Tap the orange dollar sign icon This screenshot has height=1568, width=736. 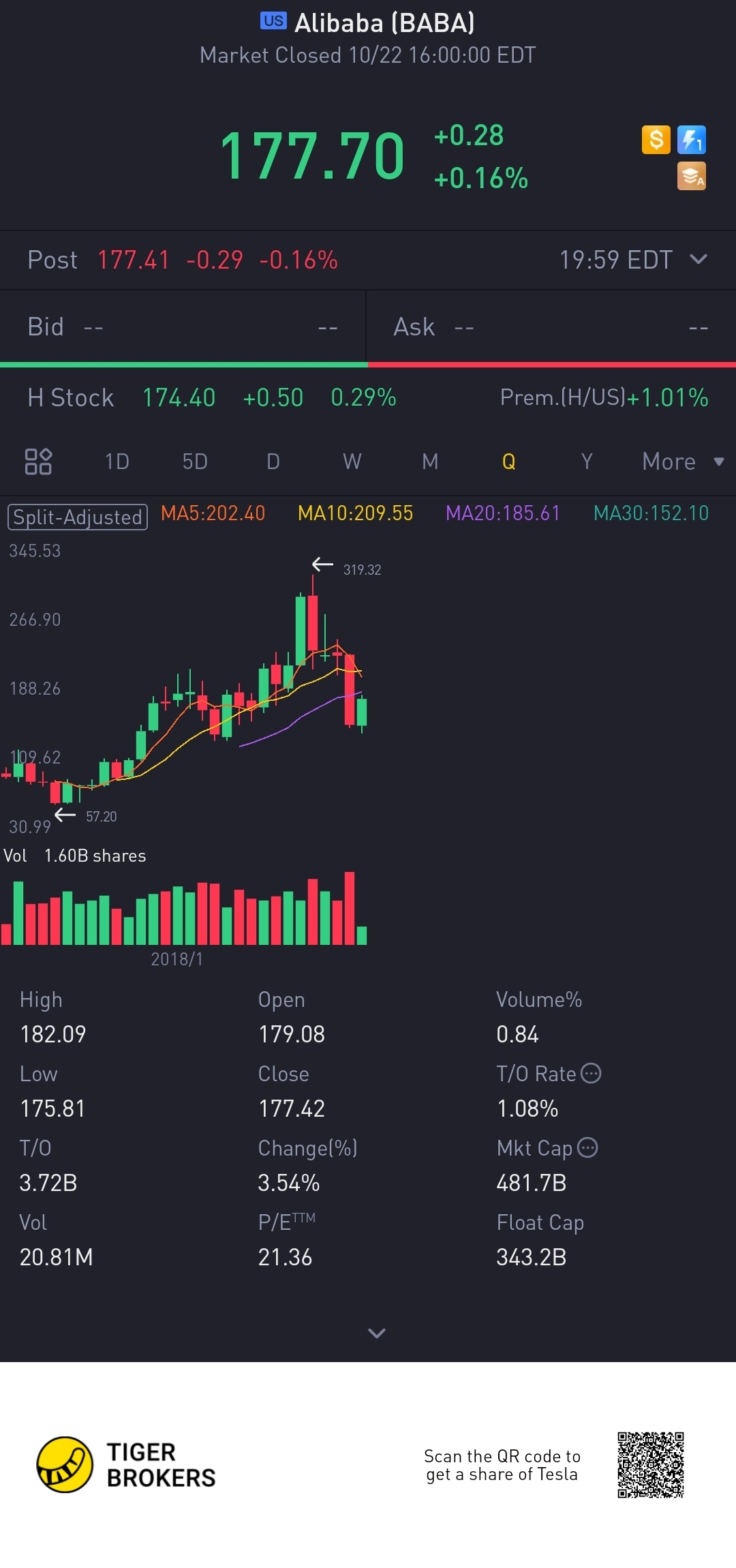coord(656,140)
